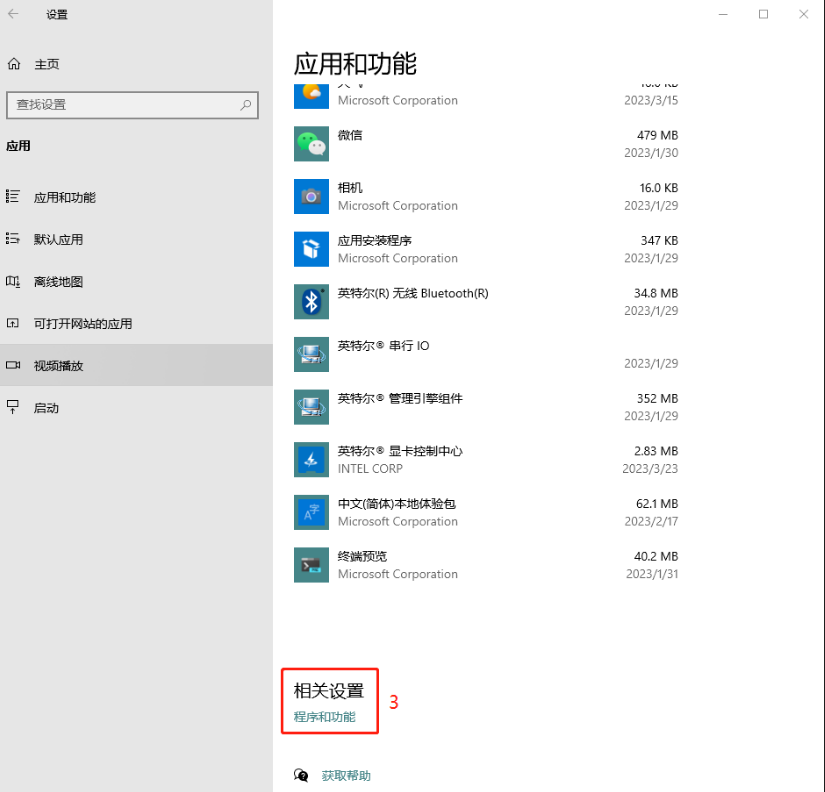Image resolution: width=825 pixels, height=792 pixels.
Task: Click the 英特尔 显卡控制中心 app icon
Action: pyautogui.click(x=311, y=459)
